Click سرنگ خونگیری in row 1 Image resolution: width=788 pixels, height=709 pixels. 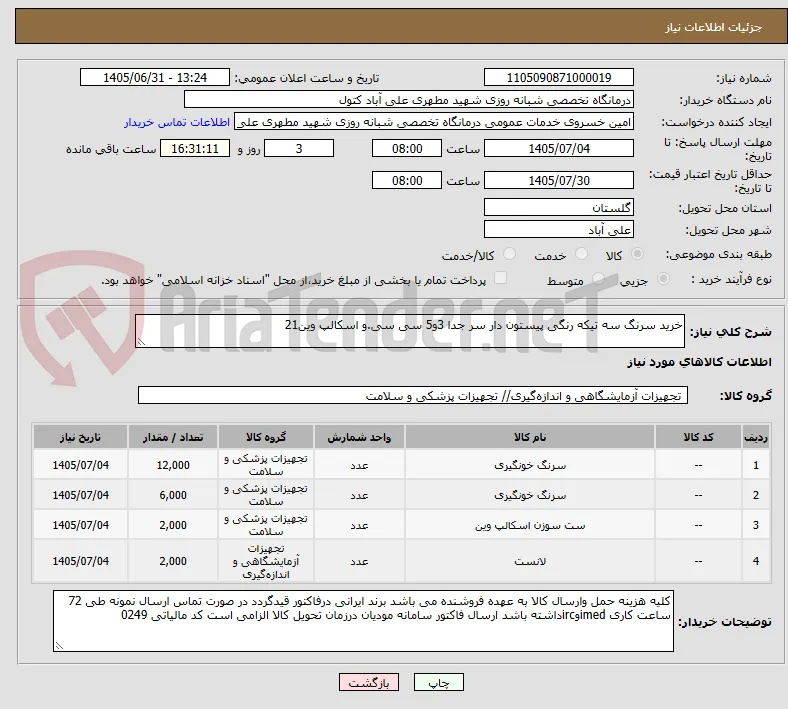coord(530,465)
